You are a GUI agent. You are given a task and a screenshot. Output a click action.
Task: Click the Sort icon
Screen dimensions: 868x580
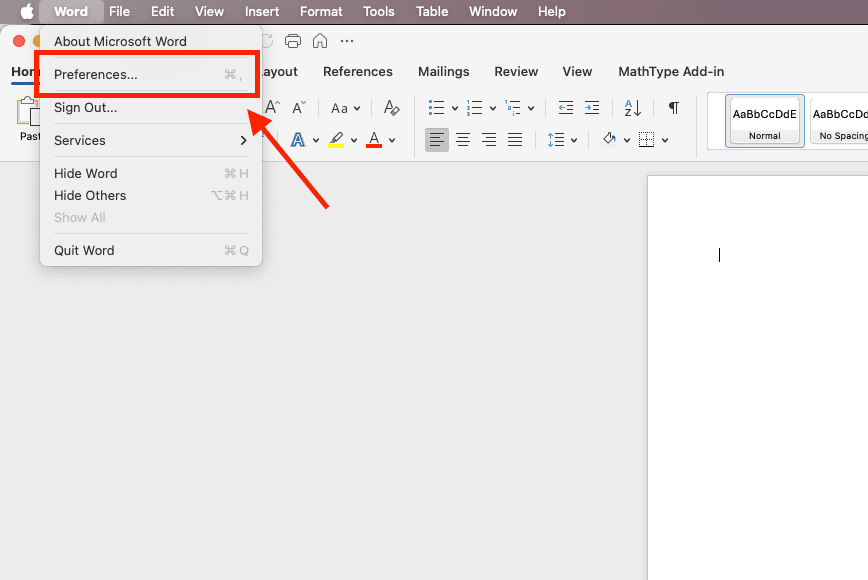[x=632, y=107]
